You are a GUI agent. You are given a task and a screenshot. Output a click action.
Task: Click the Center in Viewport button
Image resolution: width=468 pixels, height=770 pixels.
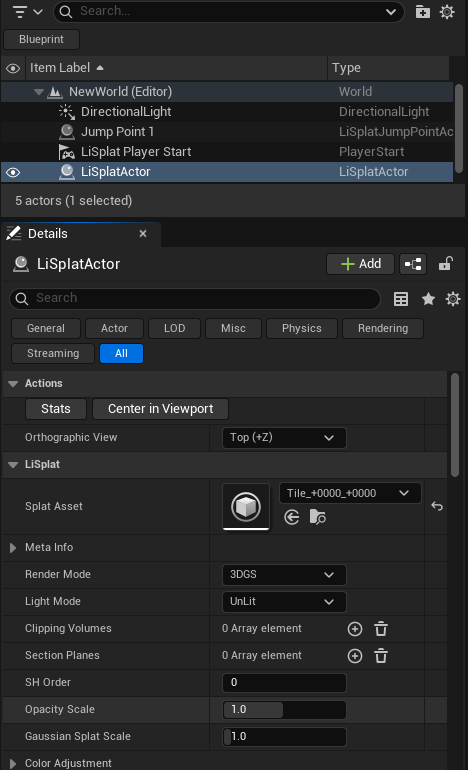(x=161, y=409)
